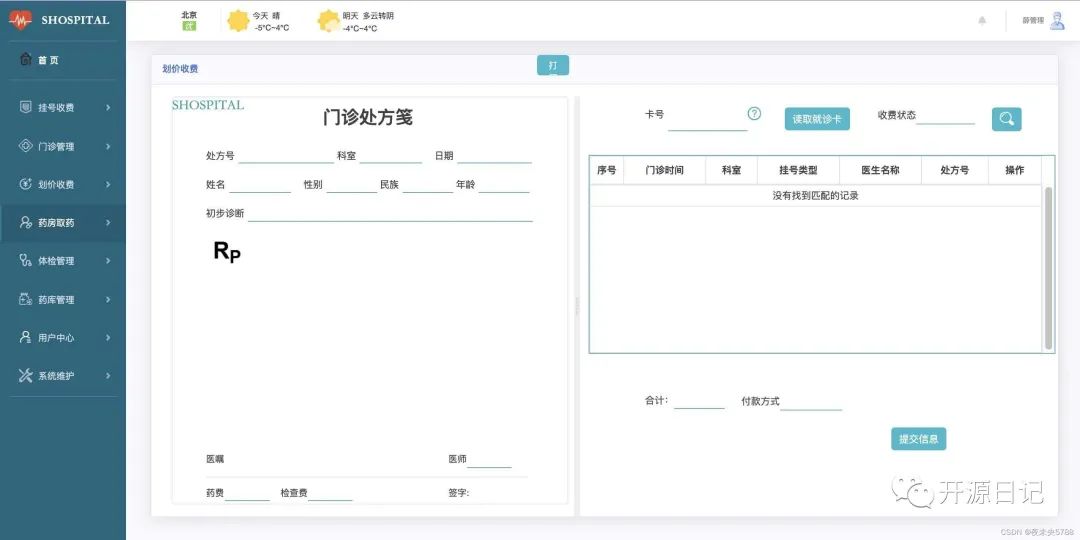Expand the 挂号收费 menu chevron
The height and width of the screenshot is (540, 1080).
108,107
